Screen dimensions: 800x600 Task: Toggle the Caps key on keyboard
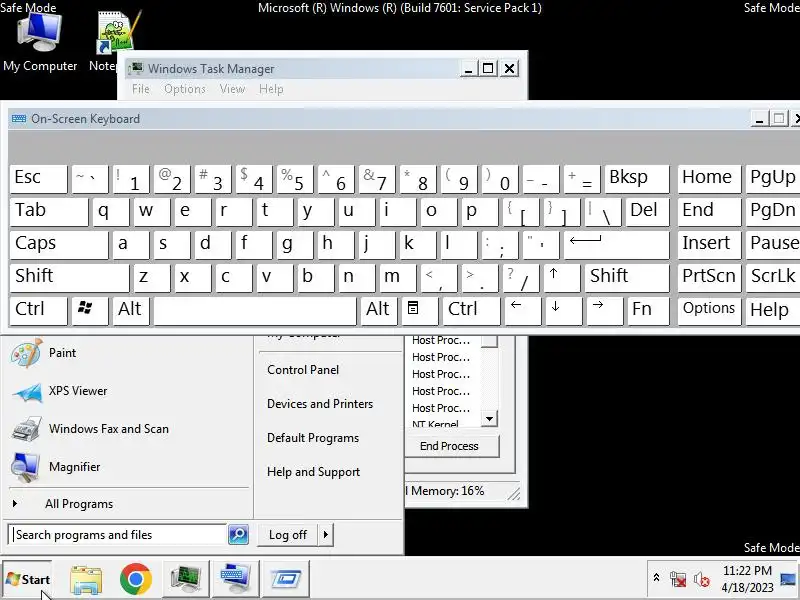click(x=59, y=245)
